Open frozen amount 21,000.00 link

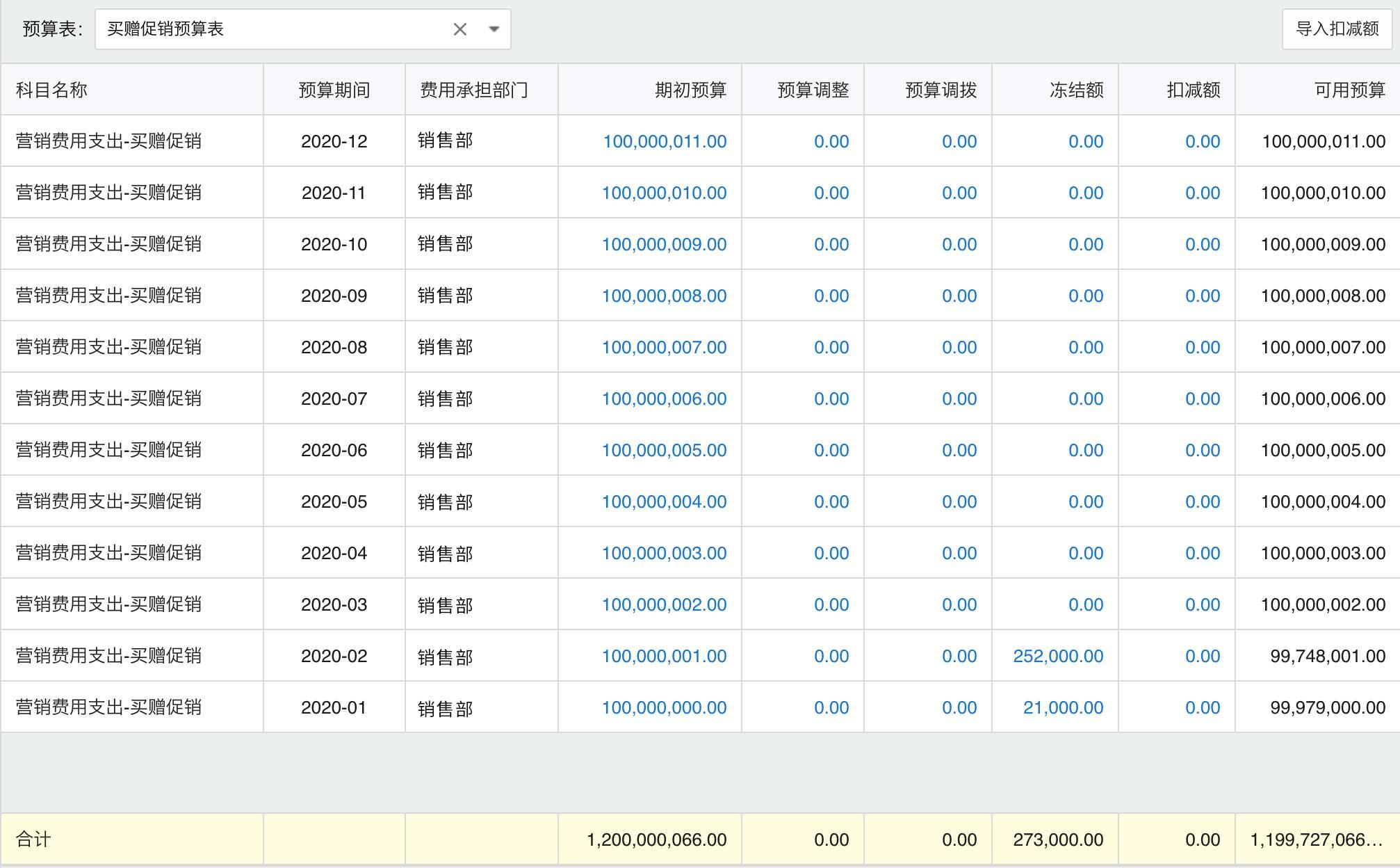pos(1063,707)
